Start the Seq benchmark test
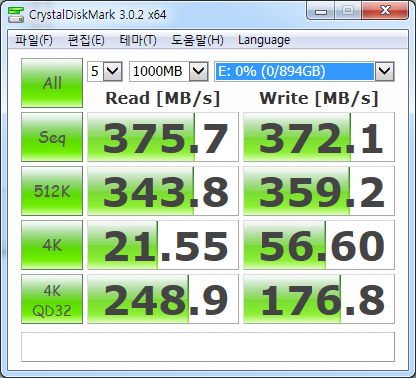The image size is (416, 378). coord(52,137)
